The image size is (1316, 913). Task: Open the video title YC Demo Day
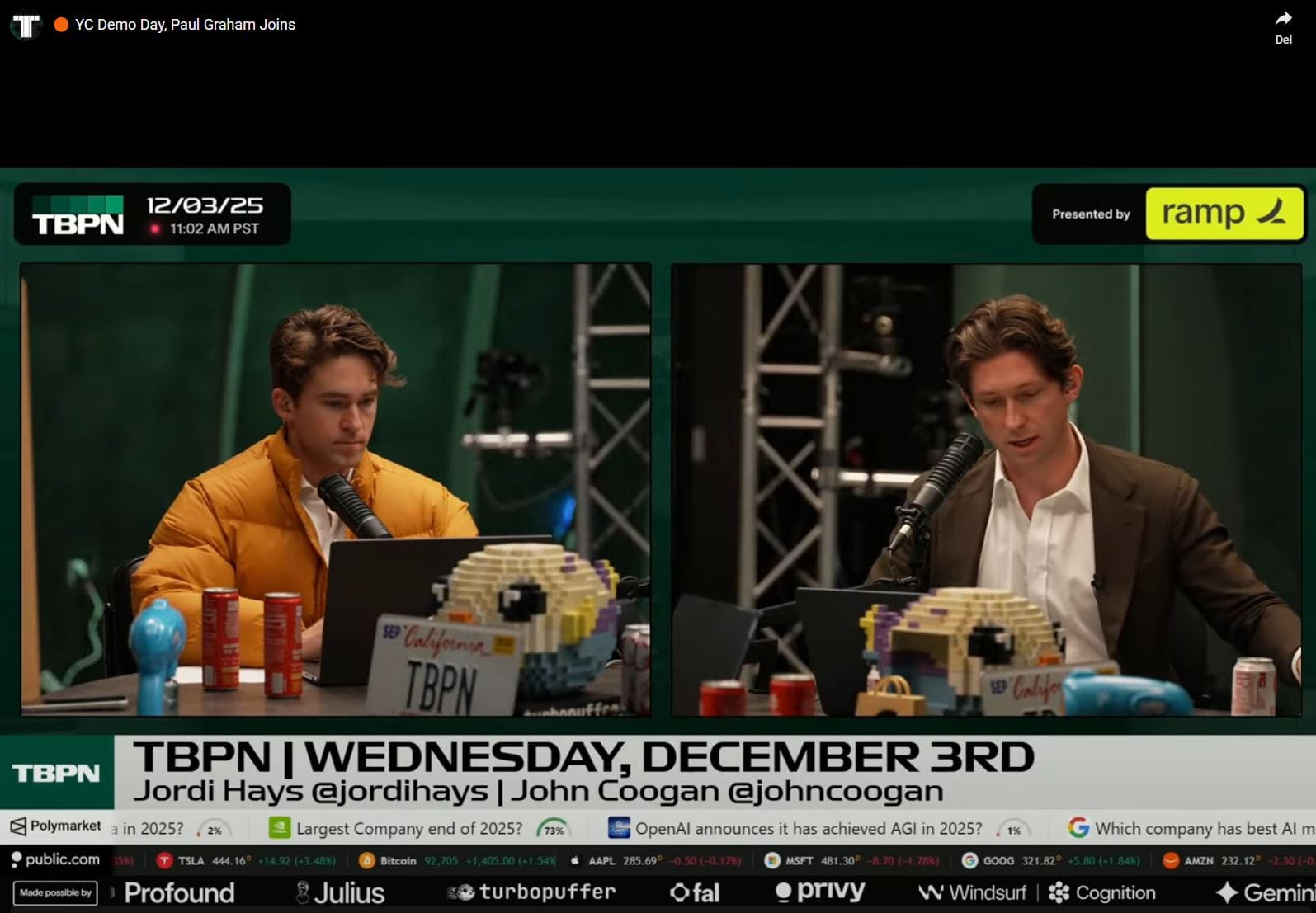[185, 25]
